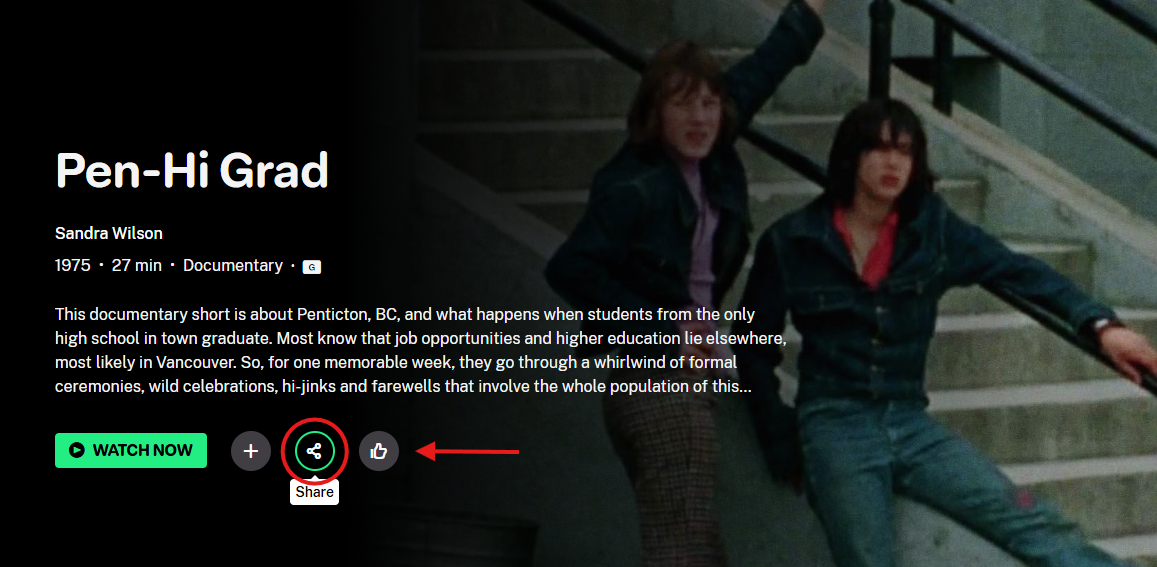Viewport: 1157px width, 567px height.
Task: Click the G rating badge
Action: tap(311, 267)
